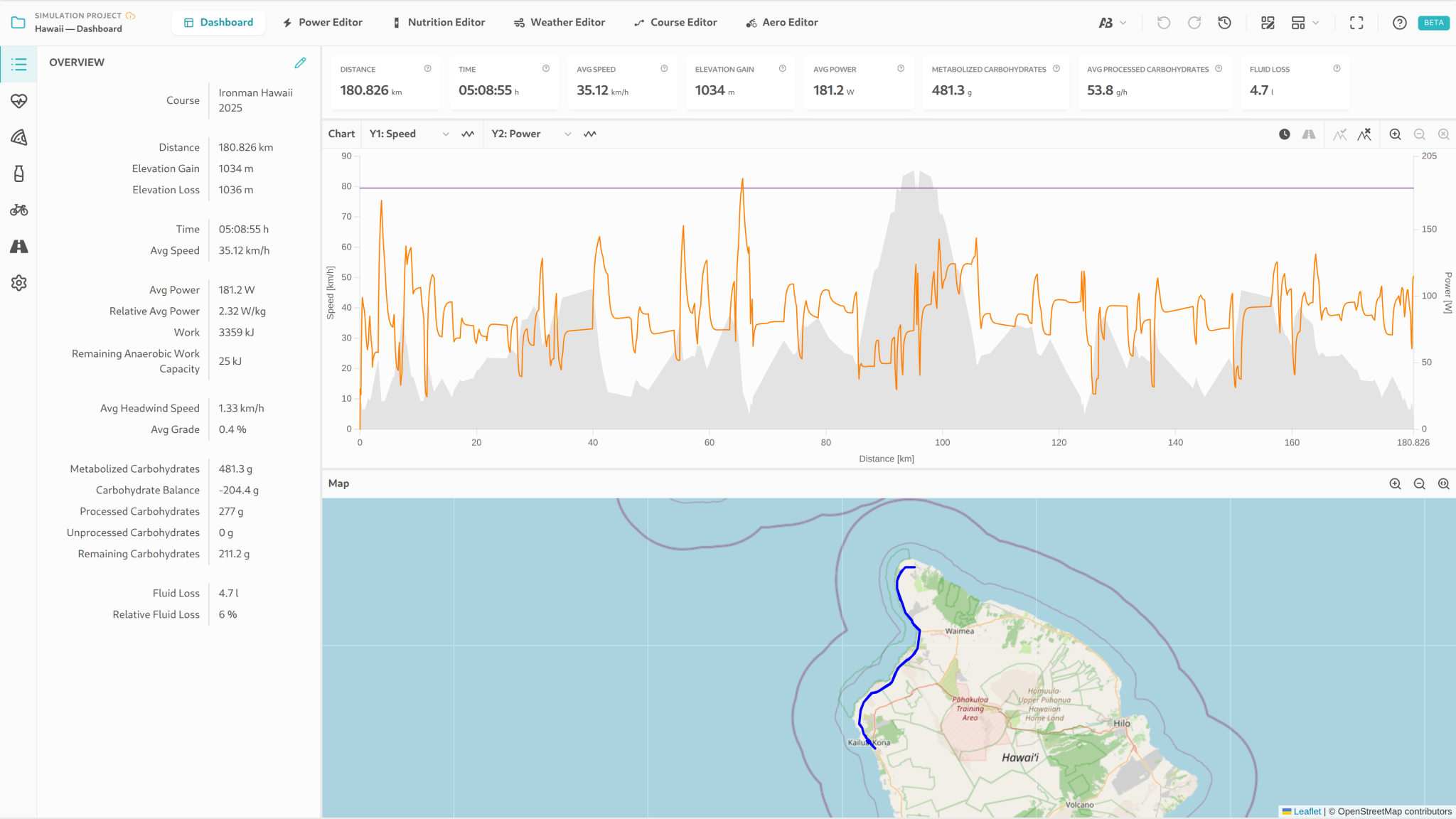
Task: Switch to the Dashboard tab
Action: (x=218, y=23)
